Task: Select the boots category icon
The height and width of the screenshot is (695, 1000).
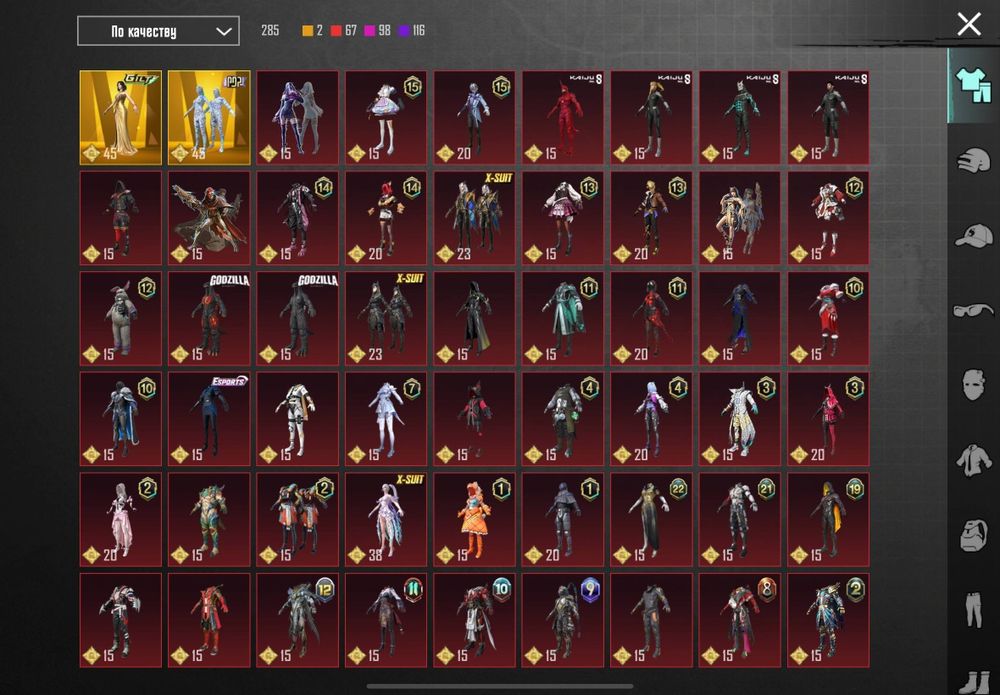Action: 973,681
